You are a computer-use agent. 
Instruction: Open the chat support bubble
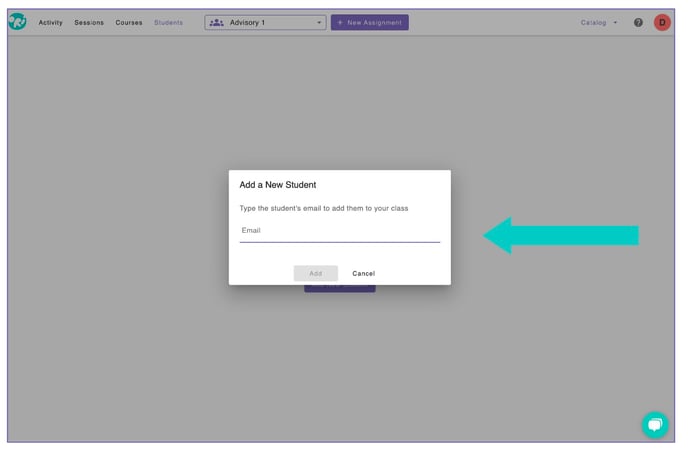pyautogui.click(x=655, y=424)
